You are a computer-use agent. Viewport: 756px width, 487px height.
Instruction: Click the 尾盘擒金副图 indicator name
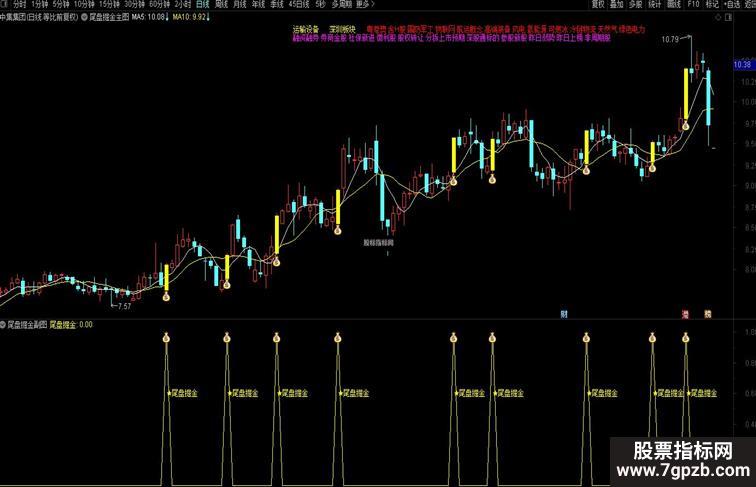[x=27, y=325]
